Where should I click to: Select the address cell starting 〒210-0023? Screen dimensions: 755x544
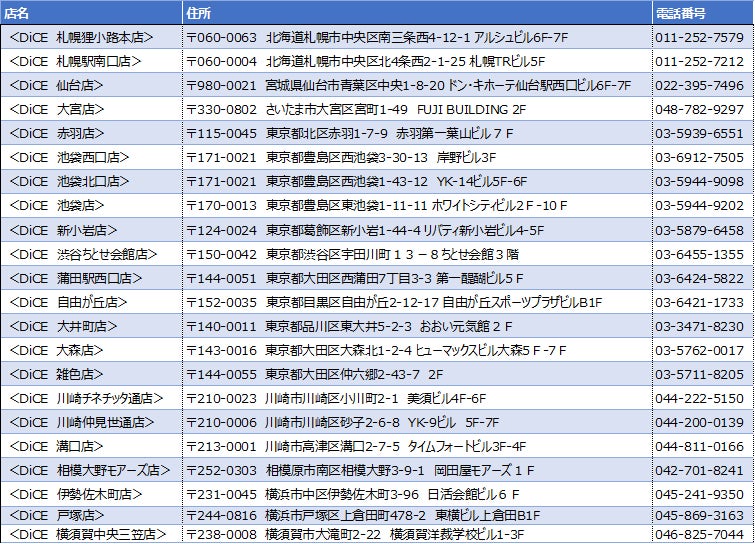tap(417, 399)
